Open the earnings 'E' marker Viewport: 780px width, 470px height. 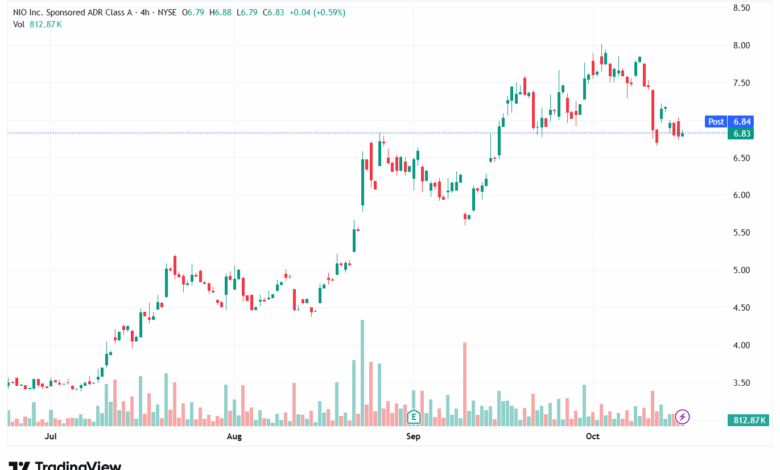(x=412, y=415)
